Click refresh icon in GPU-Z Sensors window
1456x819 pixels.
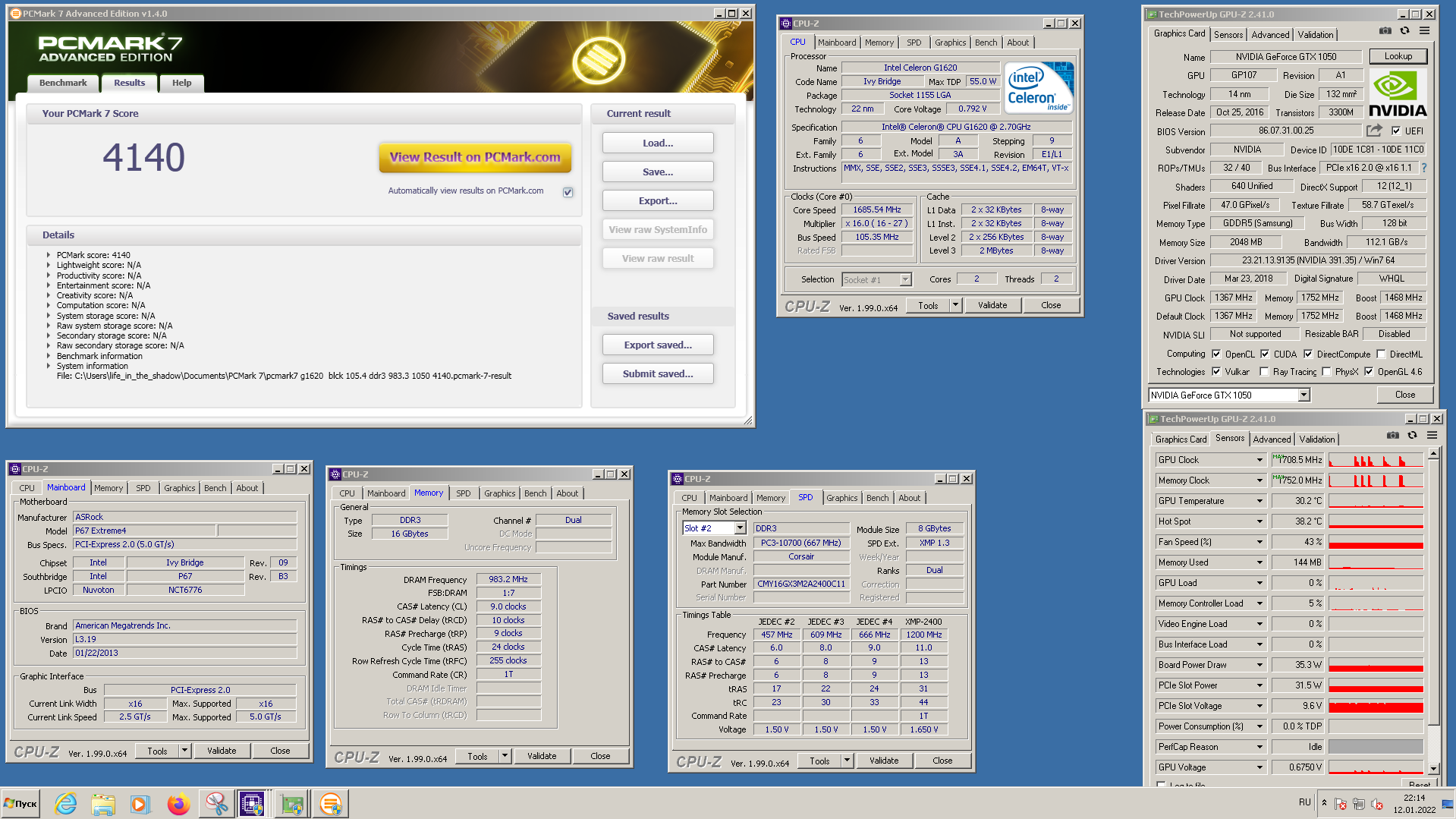pos(1412,436)
